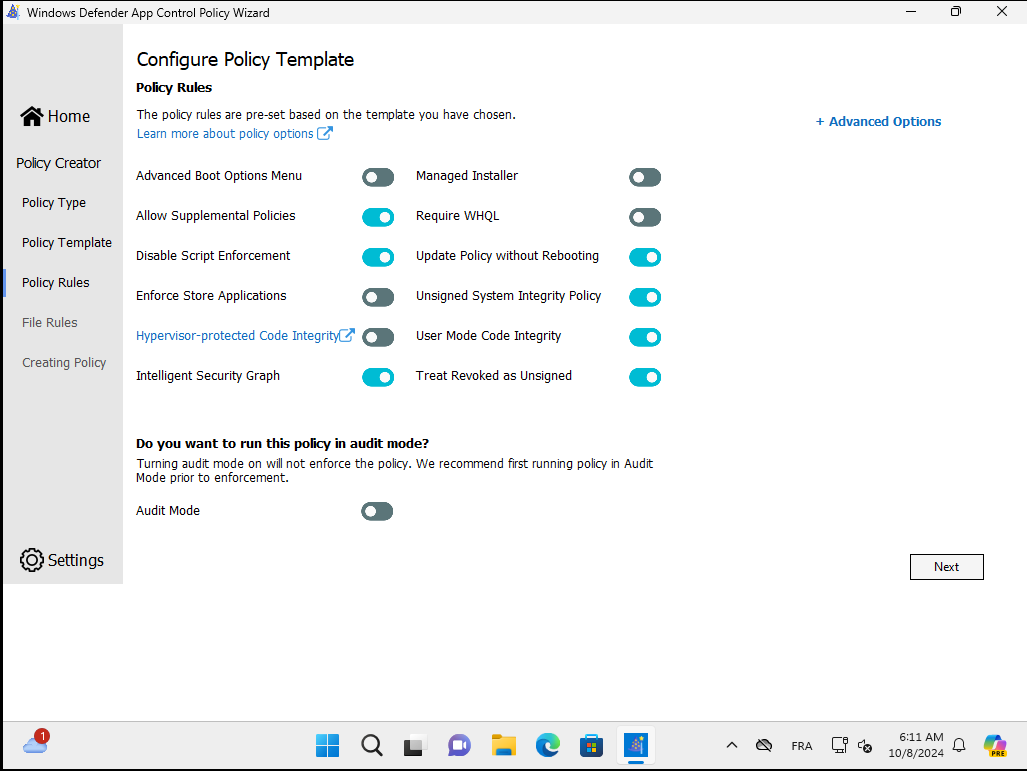Open File Explorer from the taskbar
The width and height of the screenshot is (1027, 771).
503,745
